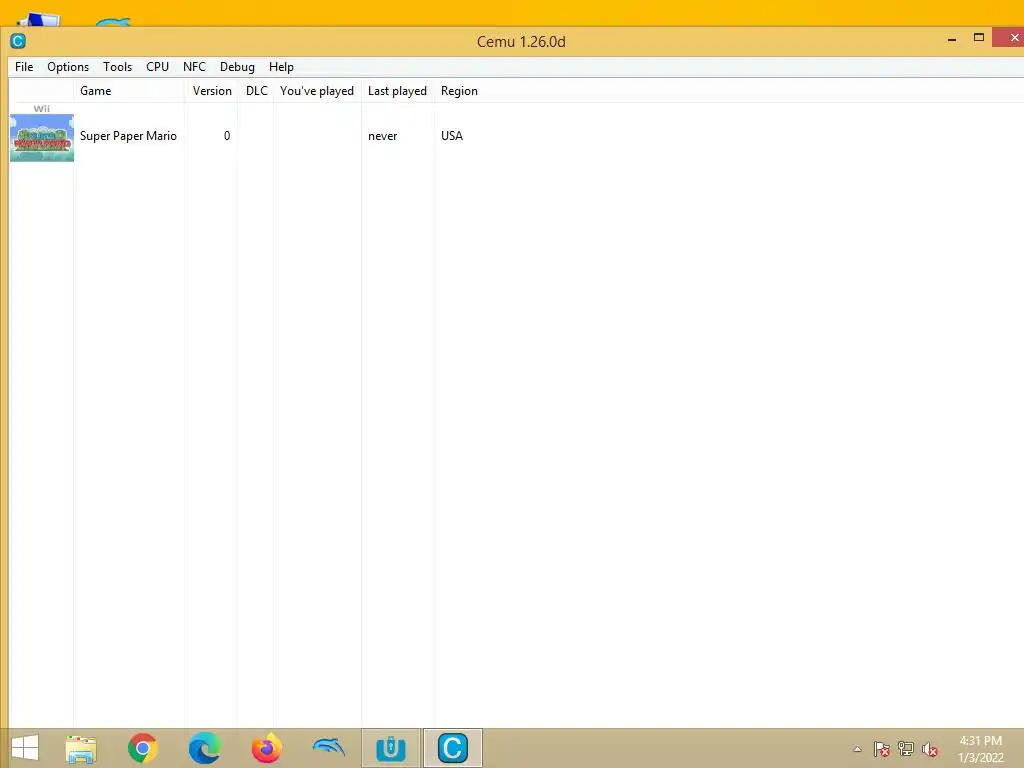Click the version 0 cell
The width and height of the screenshot is (1024, 768).
click(227, 136)
